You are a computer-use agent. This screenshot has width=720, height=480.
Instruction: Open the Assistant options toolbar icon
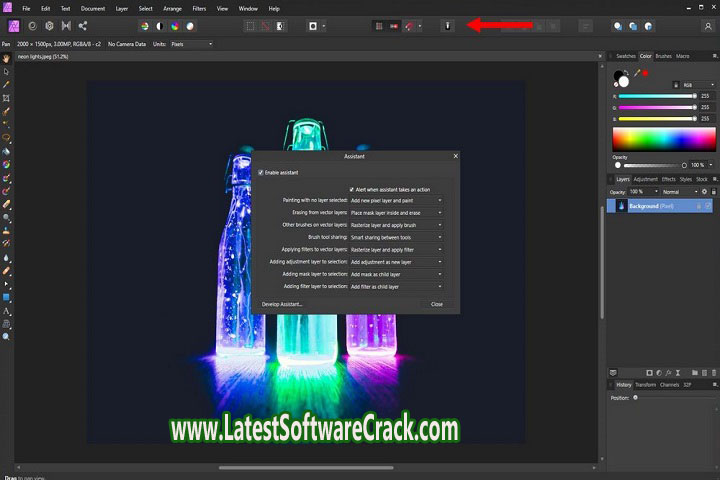click(x=448, y=26)
